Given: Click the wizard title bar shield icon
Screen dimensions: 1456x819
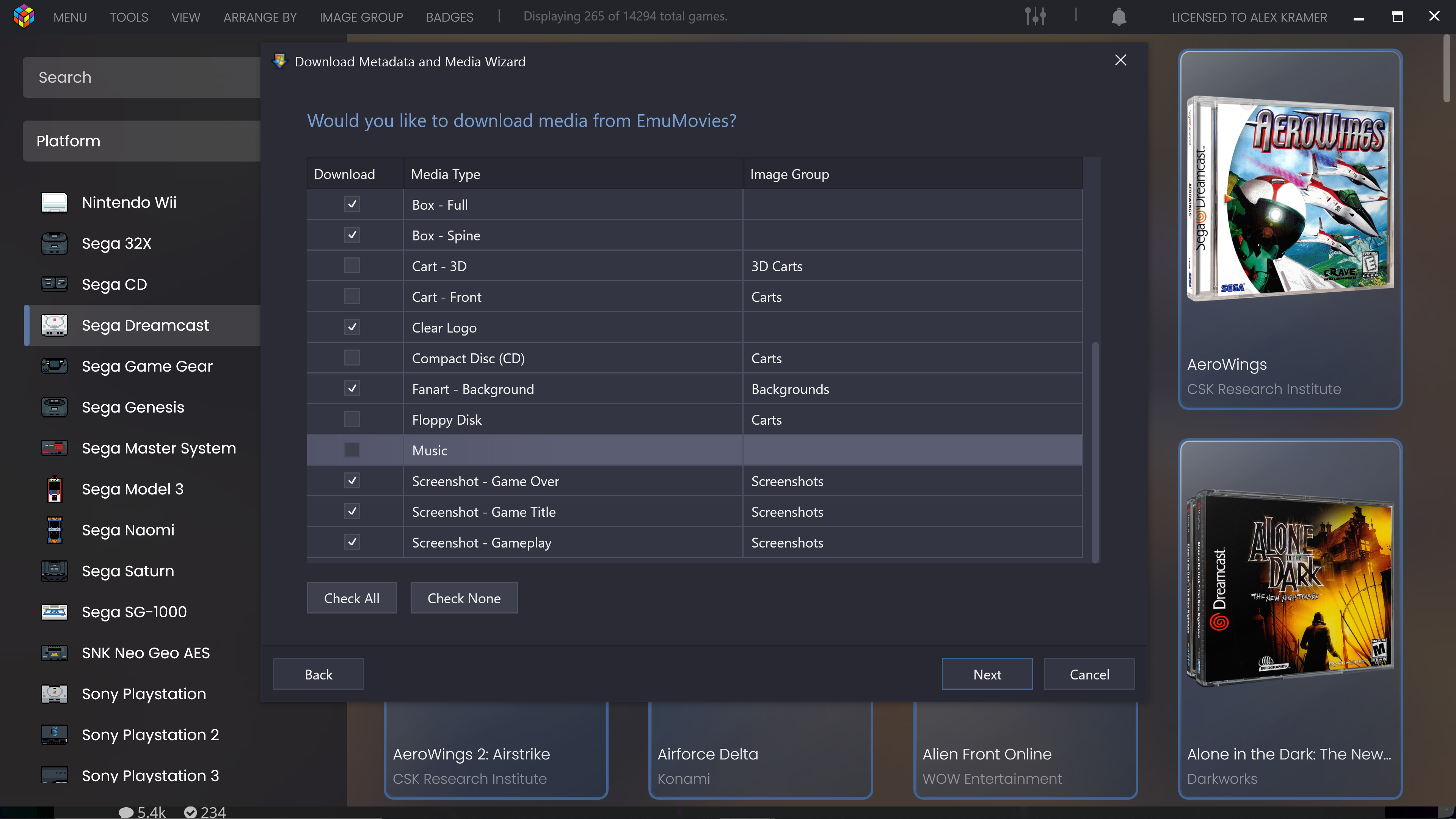Looking at the screenshot, I should point(280,61).
